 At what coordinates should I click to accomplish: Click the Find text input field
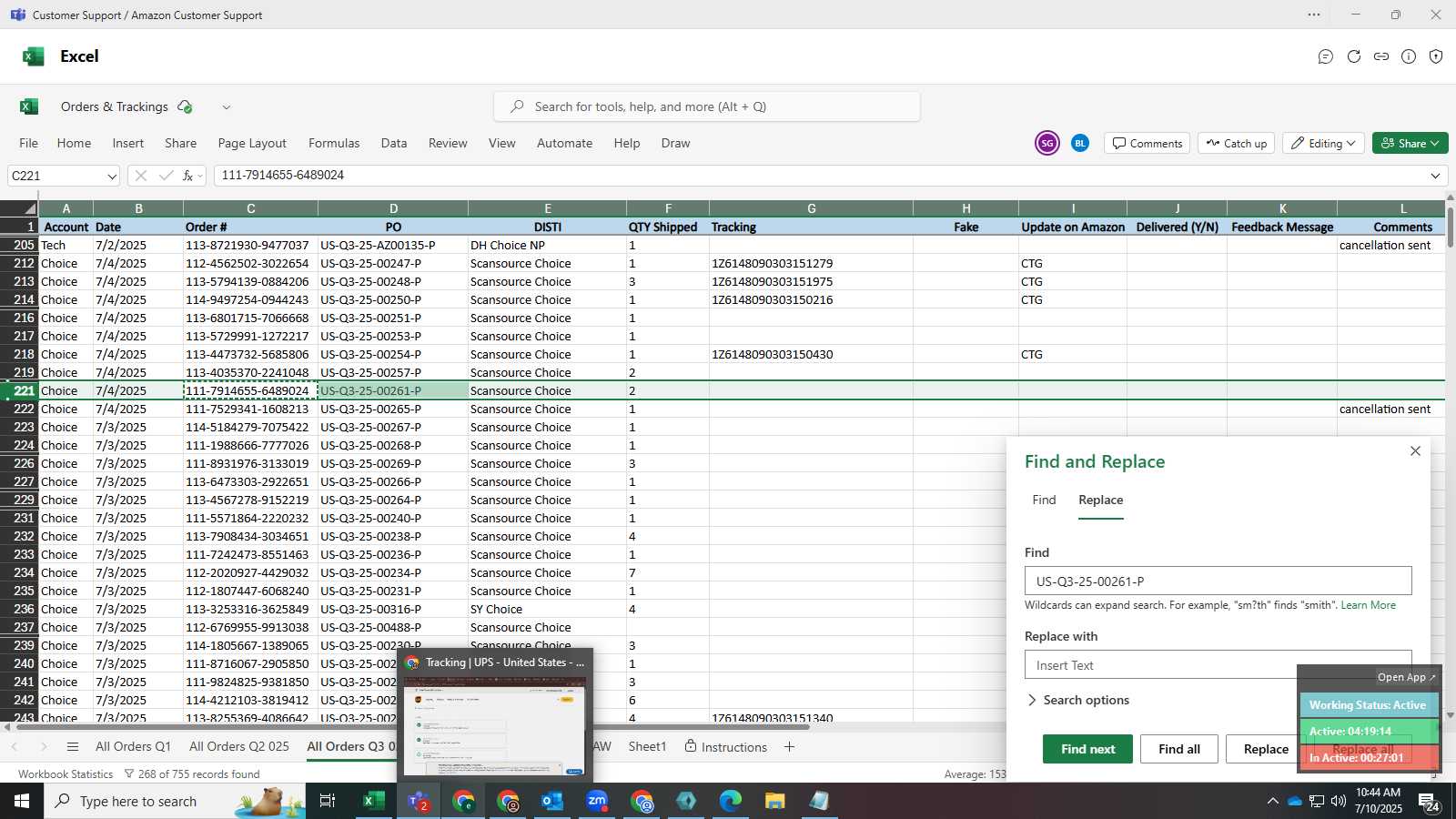point(1218,581)
